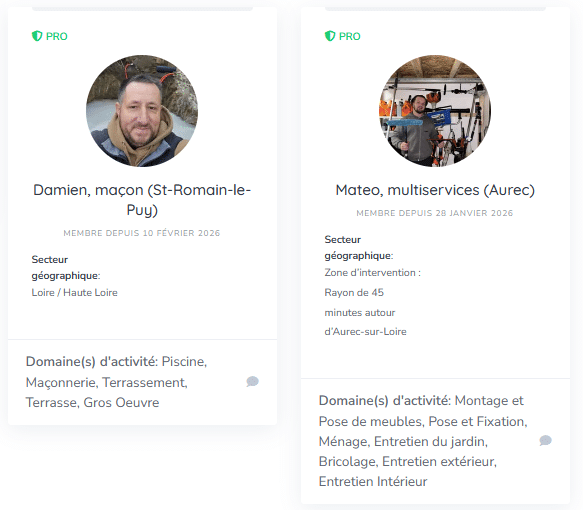Open the Mateo, multiservices (Aurec) profile link
This screenshot has width=583, height=510.
click(x=435, y=190)
